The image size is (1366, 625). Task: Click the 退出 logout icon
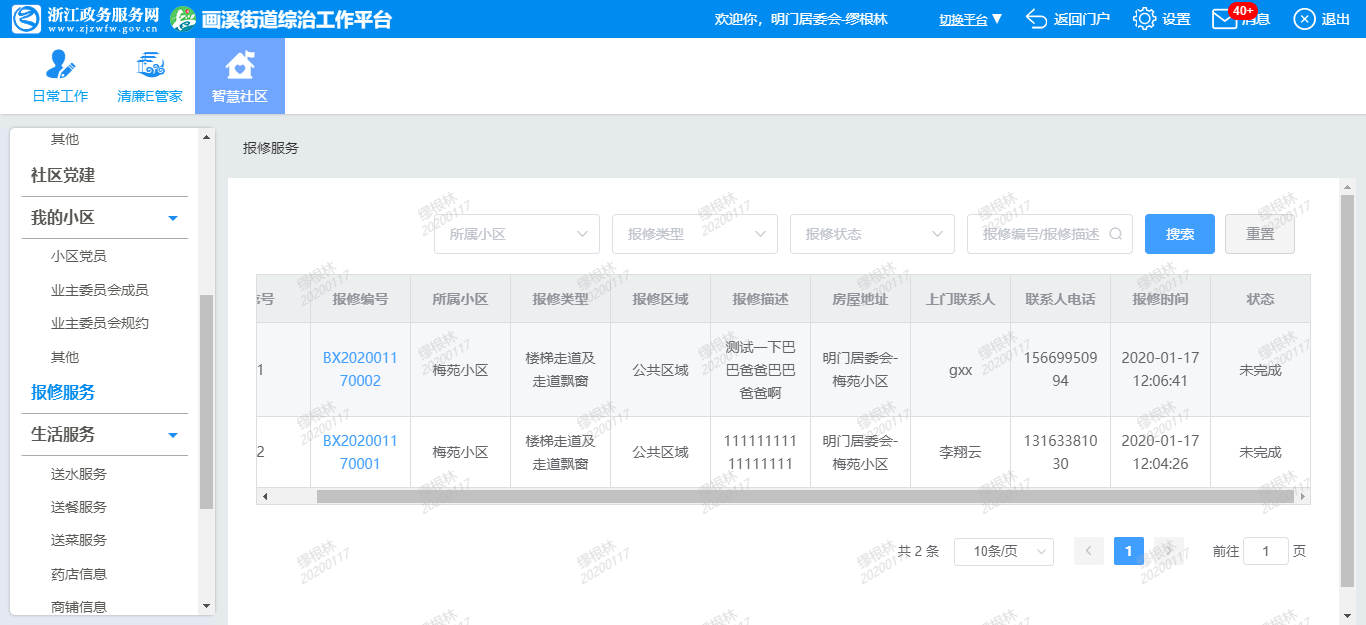[x=1304, y=19]
